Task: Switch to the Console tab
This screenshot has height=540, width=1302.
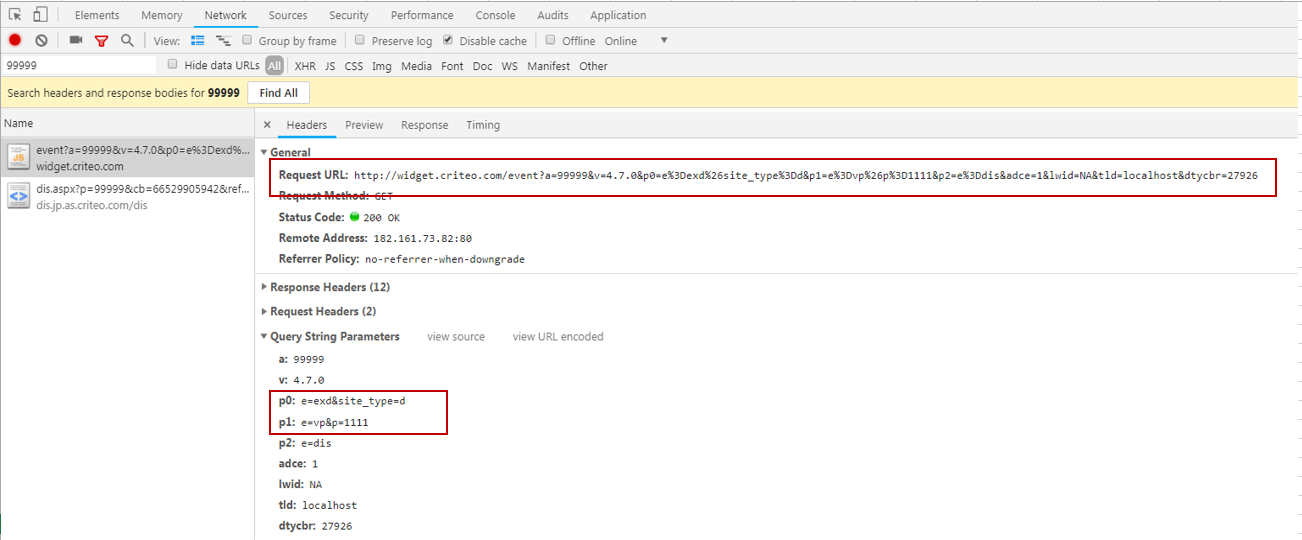Action: (495, 15)
